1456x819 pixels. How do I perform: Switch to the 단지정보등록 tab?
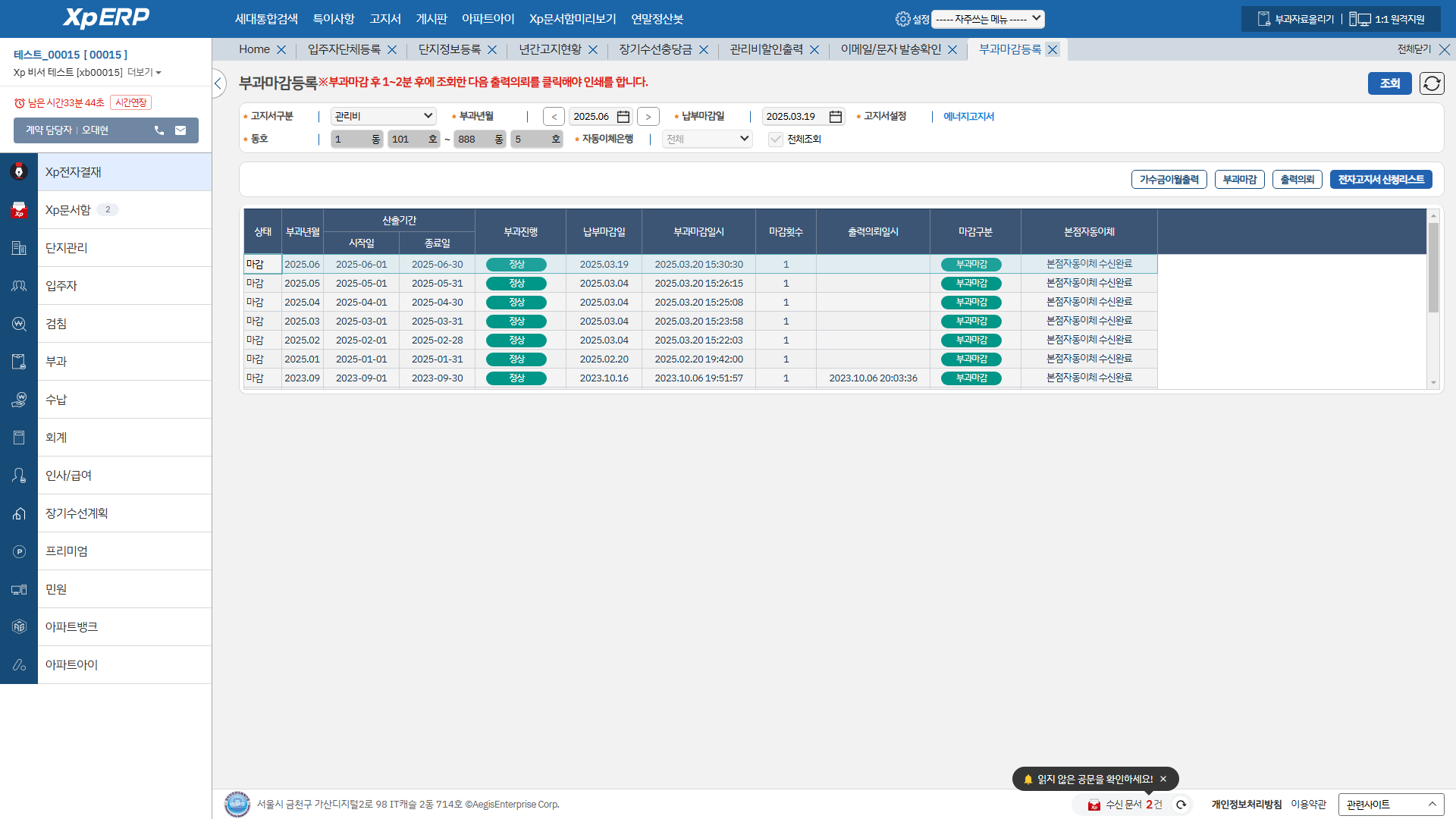click(450, 49)
